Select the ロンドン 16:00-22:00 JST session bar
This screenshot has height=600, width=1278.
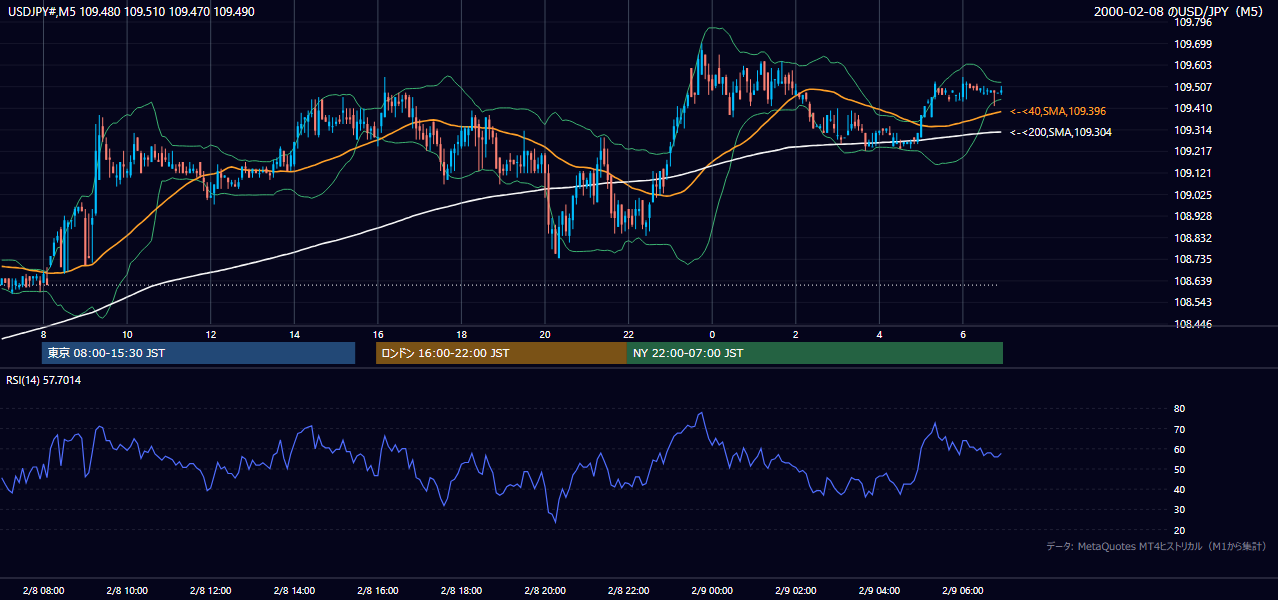(x=501, y=353)
